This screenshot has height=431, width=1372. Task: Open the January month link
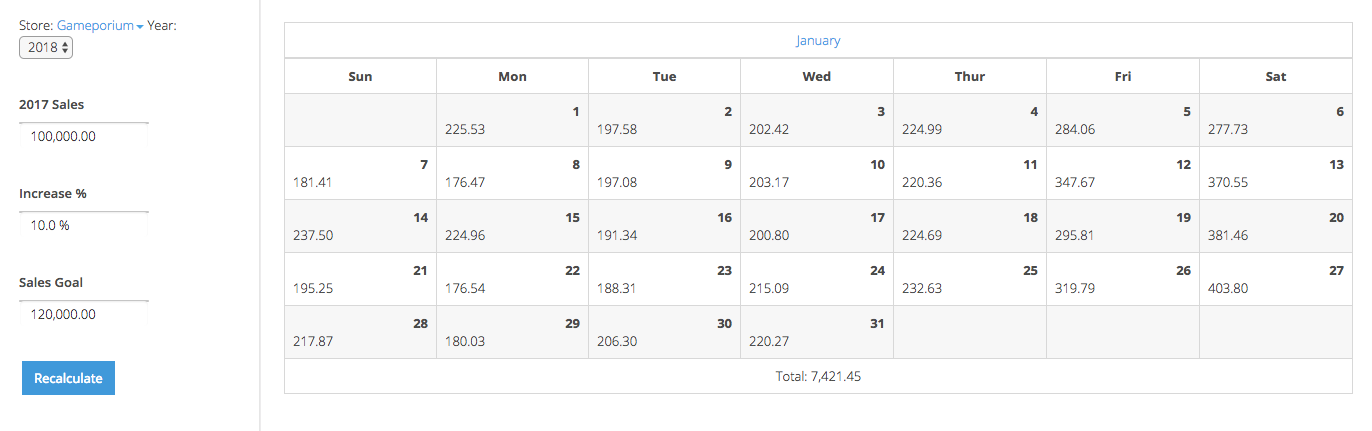click(818, 41)
